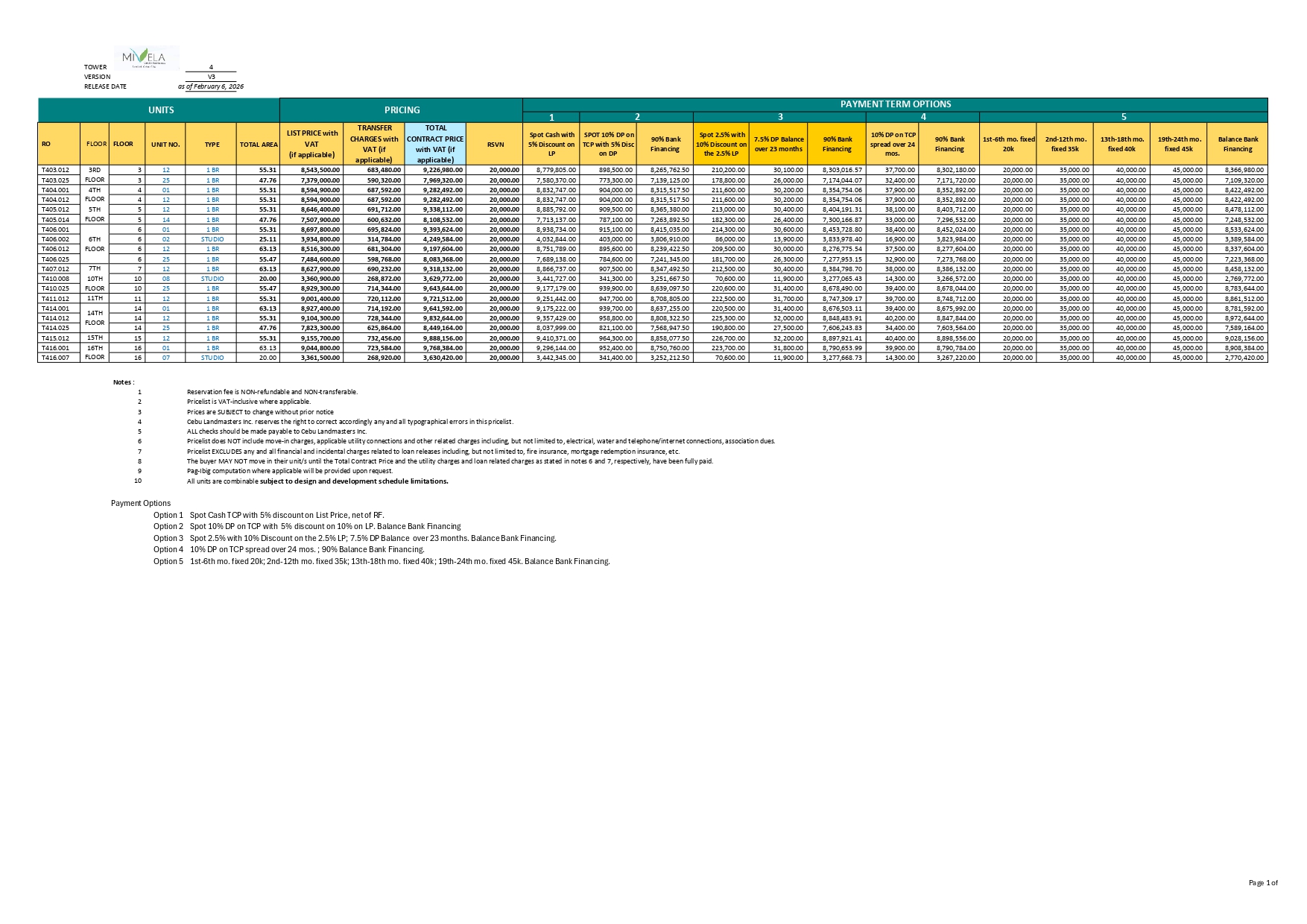Select the version value "V3"
The image size is (1307, 924).
tap(212, 77)
